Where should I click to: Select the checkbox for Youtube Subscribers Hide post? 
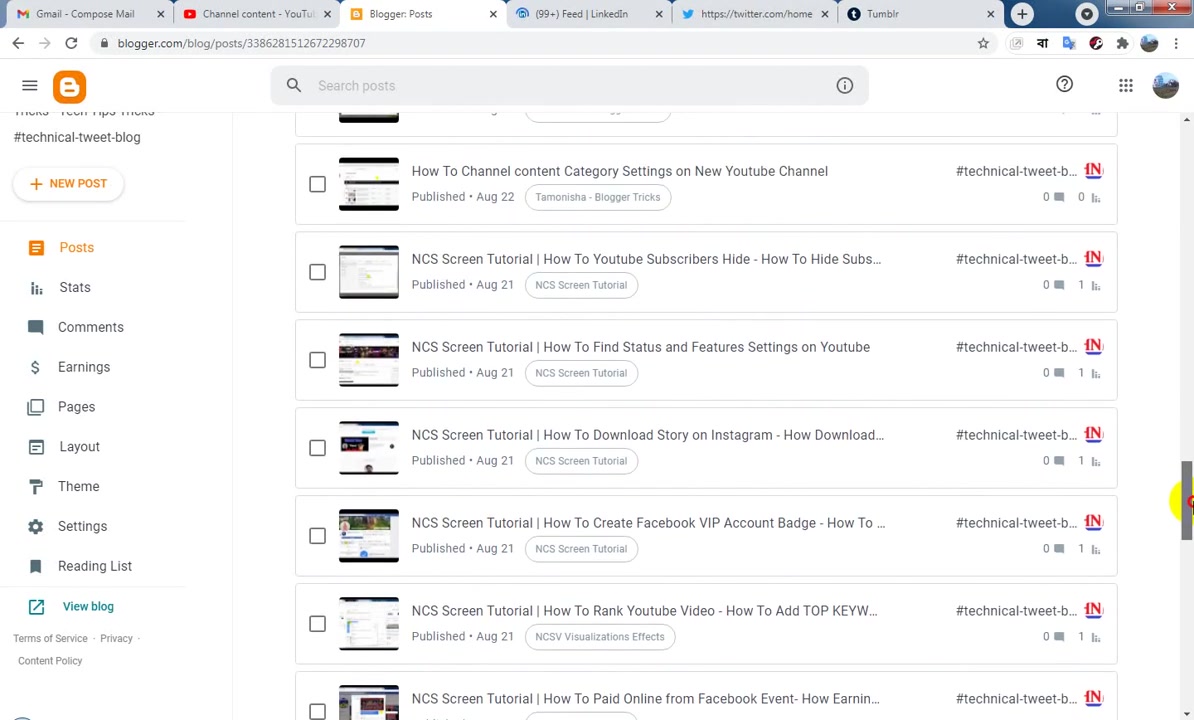pyautogui.click(x=318, y=272)
